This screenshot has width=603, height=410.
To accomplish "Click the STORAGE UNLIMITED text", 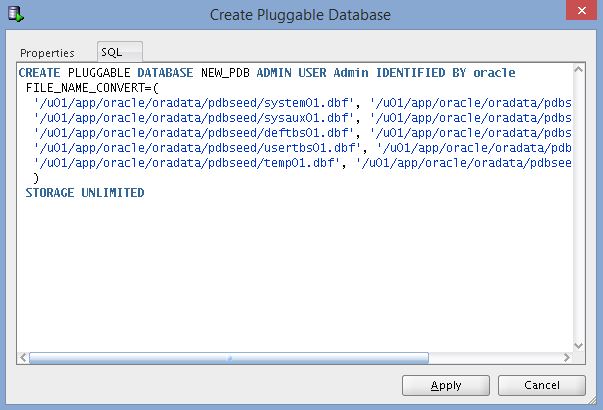I will click(x=85, y=193).
